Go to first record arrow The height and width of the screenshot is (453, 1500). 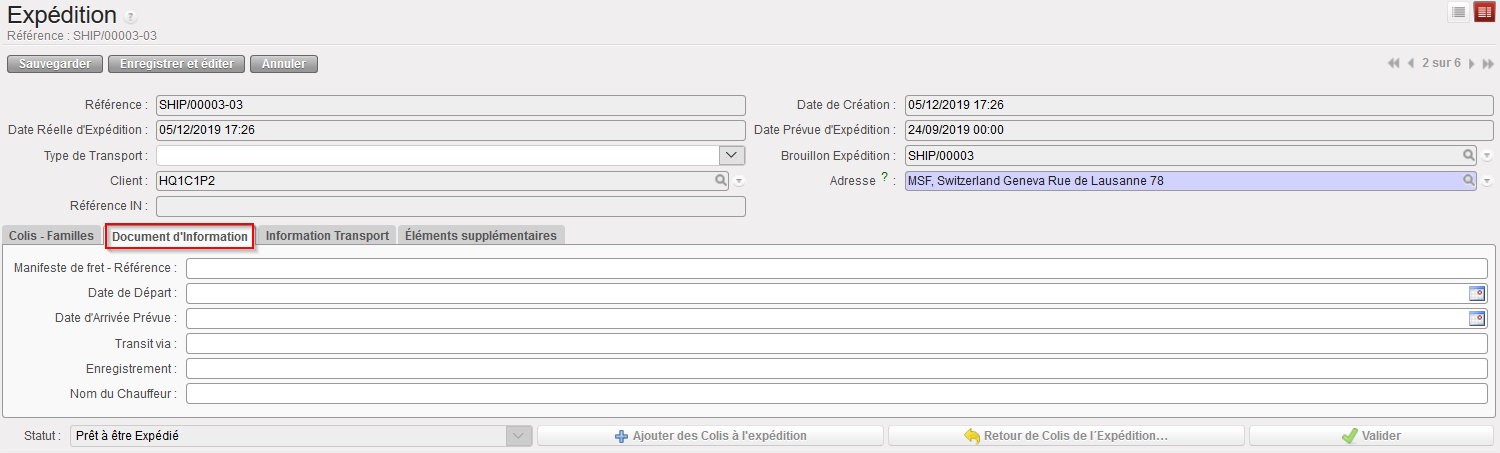tap(1394, 63)
